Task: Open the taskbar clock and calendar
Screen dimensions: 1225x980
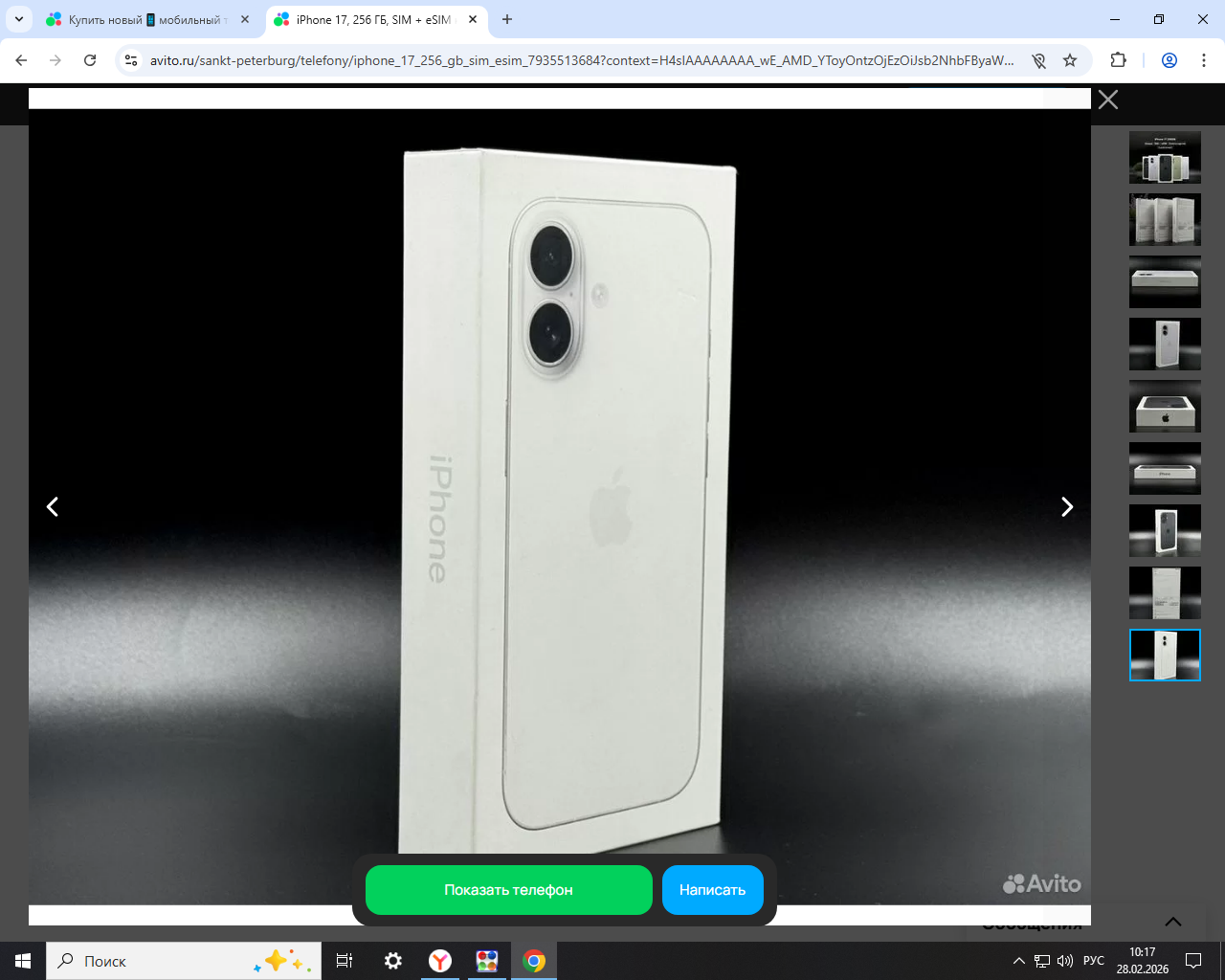Action: (1143, 961)
